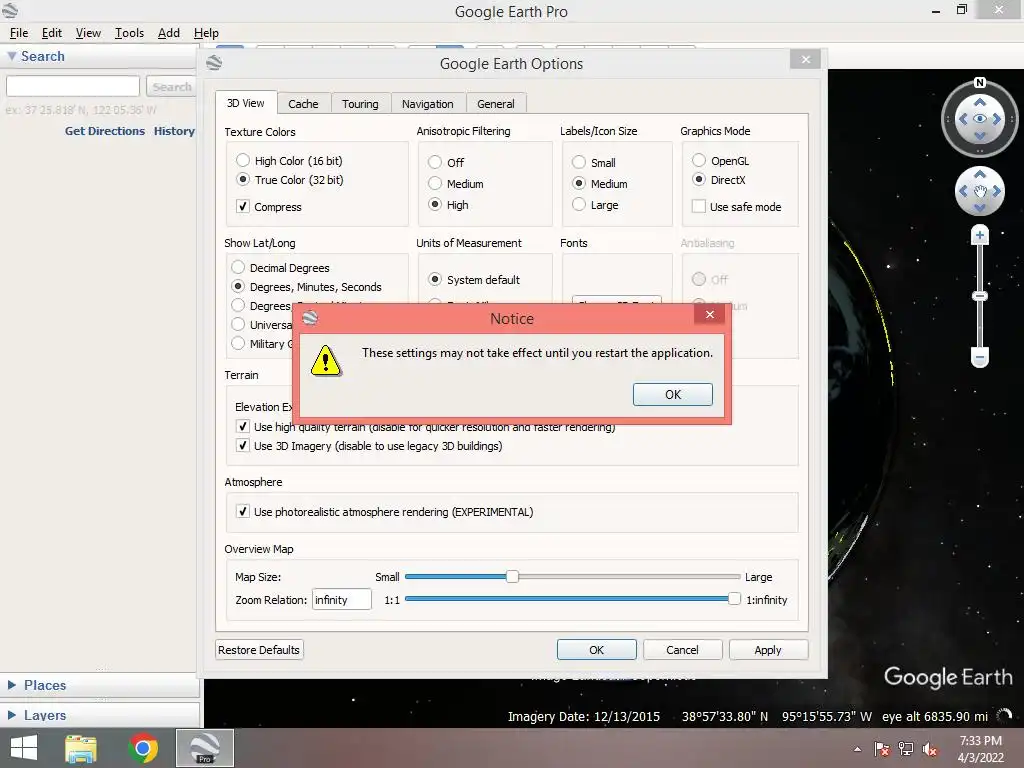This screenshot has width=1024, height=768.
Task: Click Get Directions link
Action: (x=104, y=131)
